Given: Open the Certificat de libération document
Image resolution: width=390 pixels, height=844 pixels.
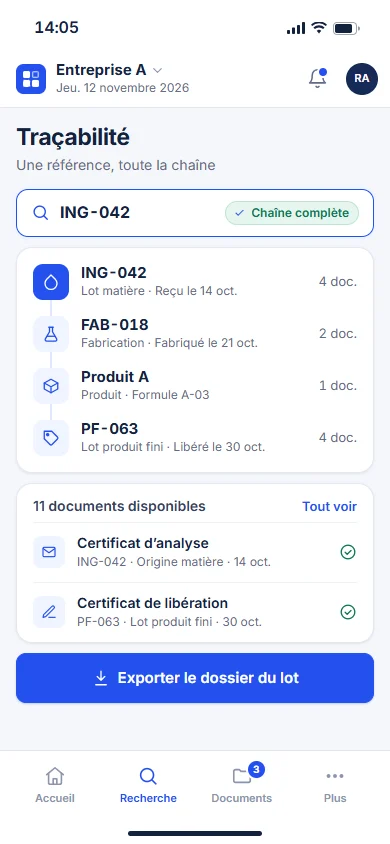Looking at the screenshot, I should tap(195, 612).
